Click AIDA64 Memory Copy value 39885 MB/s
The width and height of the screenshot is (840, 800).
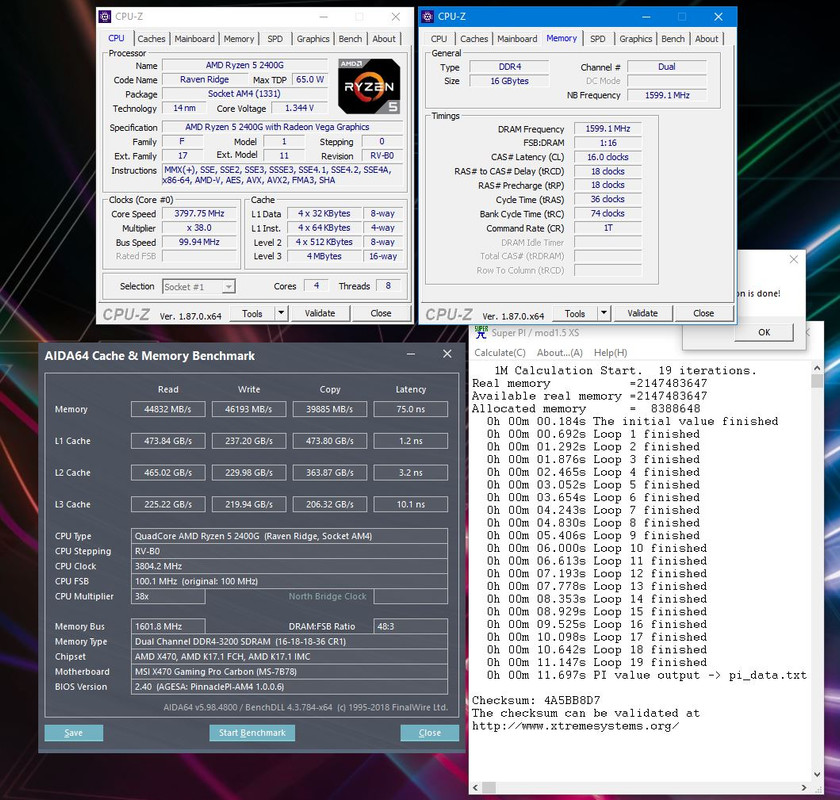(x=329, y=409)
